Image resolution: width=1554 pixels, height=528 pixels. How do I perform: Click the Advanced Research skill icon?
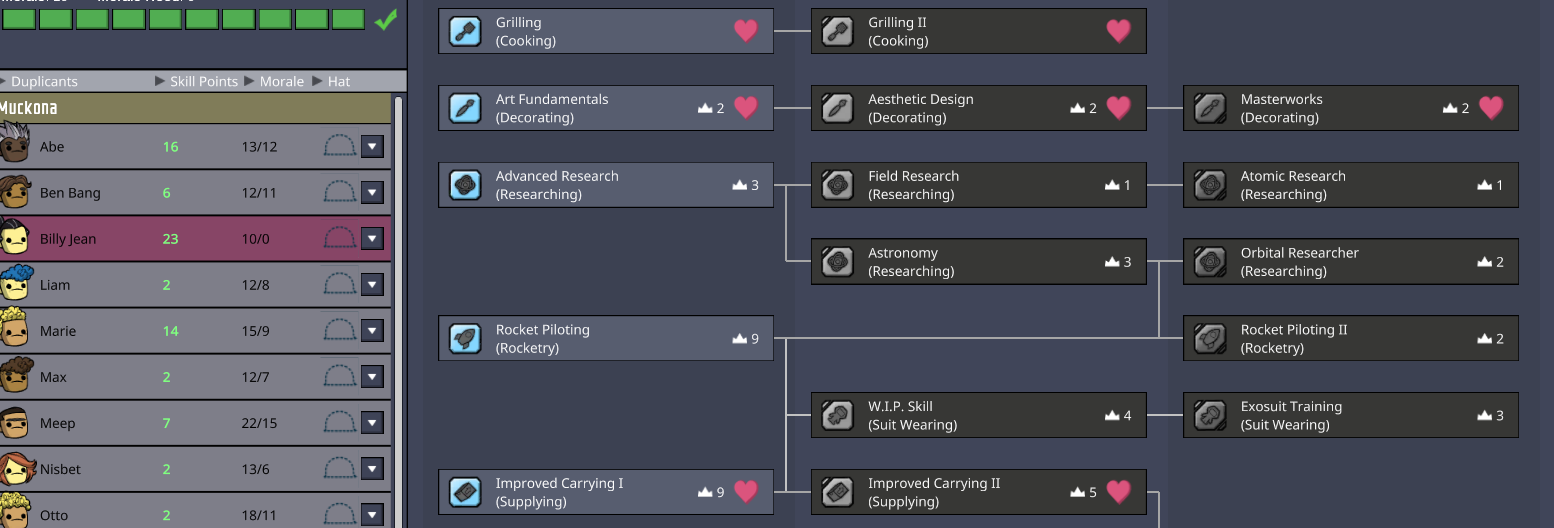465,185
